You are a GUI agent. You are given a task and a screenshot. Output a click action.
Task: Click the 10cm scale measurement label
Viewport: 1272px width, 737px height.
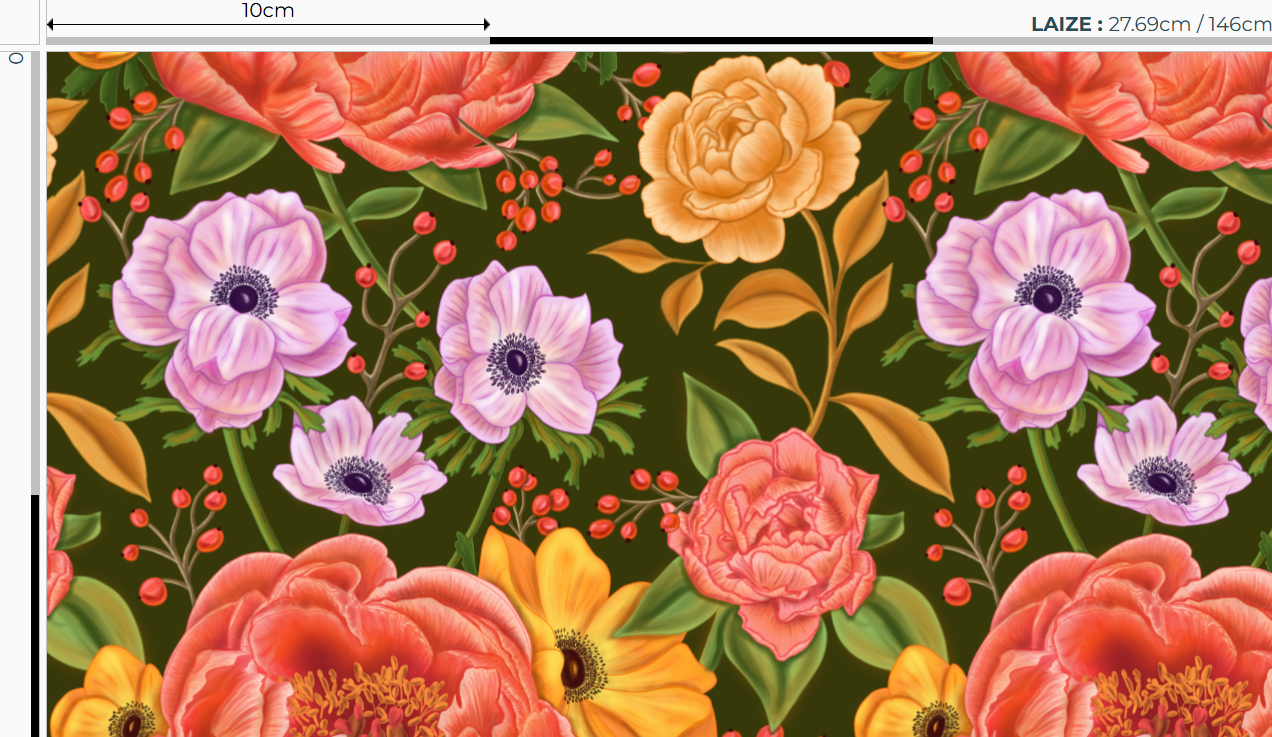268,11
